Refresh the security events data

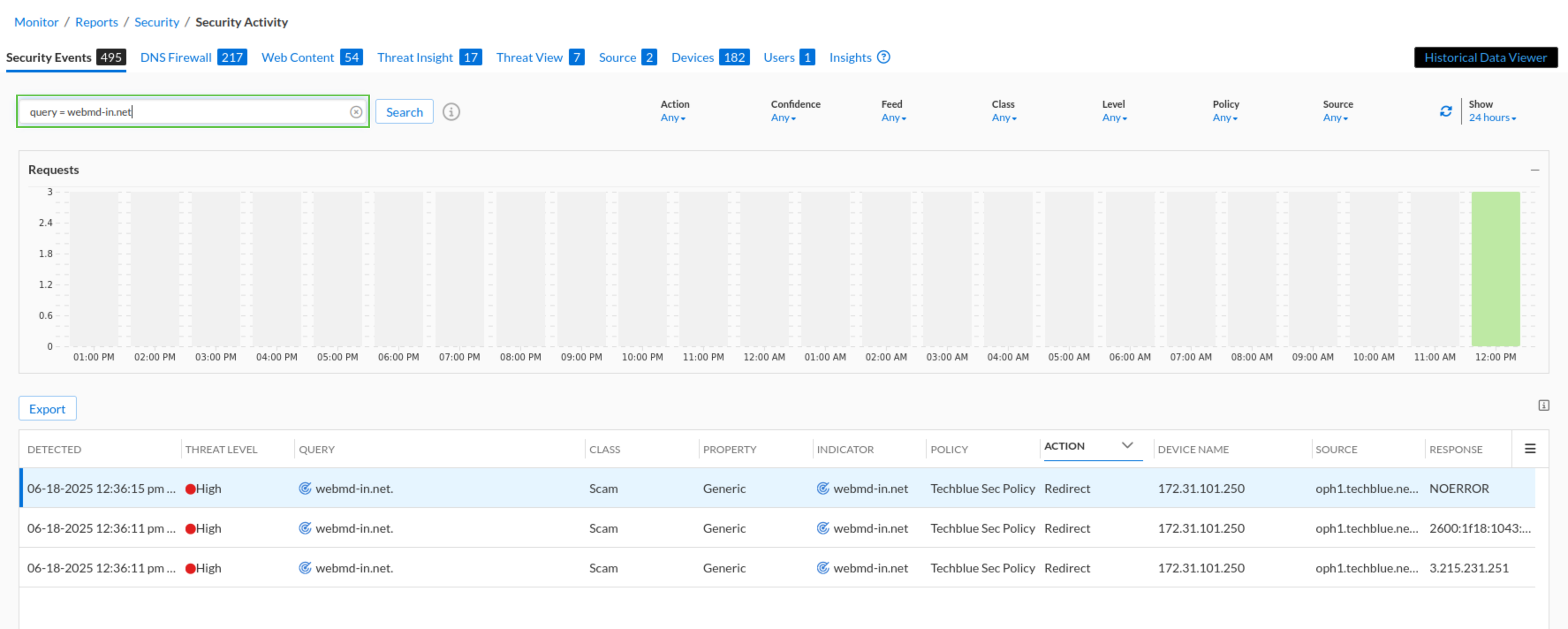[x=1446, y=111]
